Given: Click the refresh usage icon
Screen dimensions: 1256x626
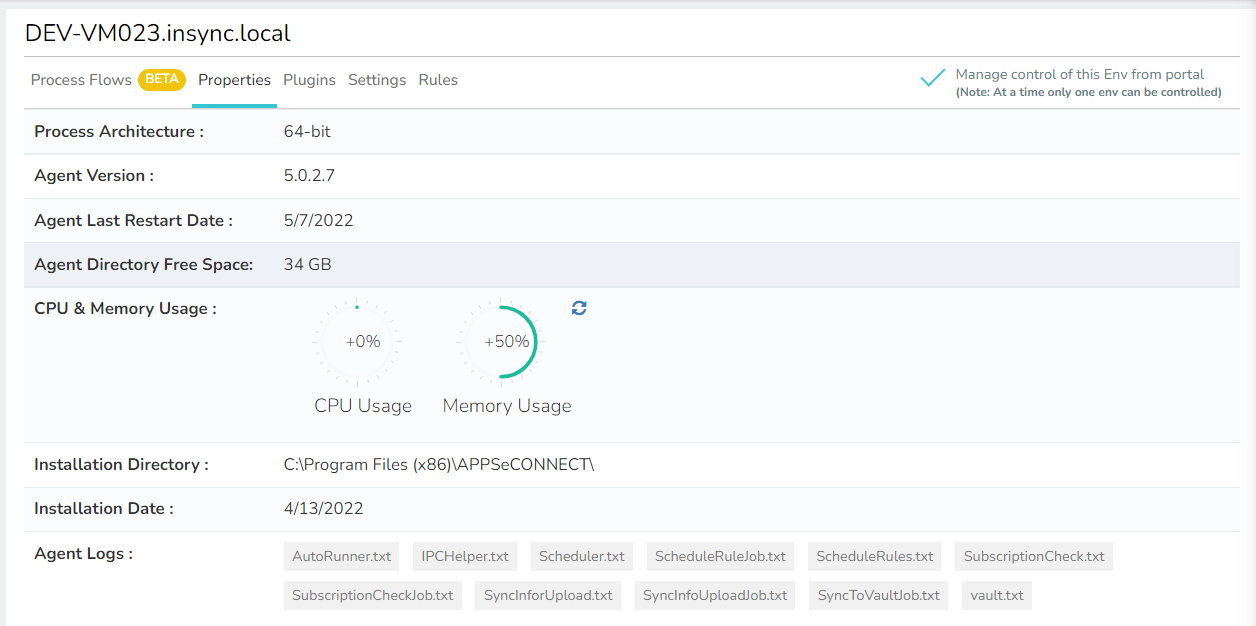Looking at the screenshot, I should pyautogui.click(x=579, y=308).
